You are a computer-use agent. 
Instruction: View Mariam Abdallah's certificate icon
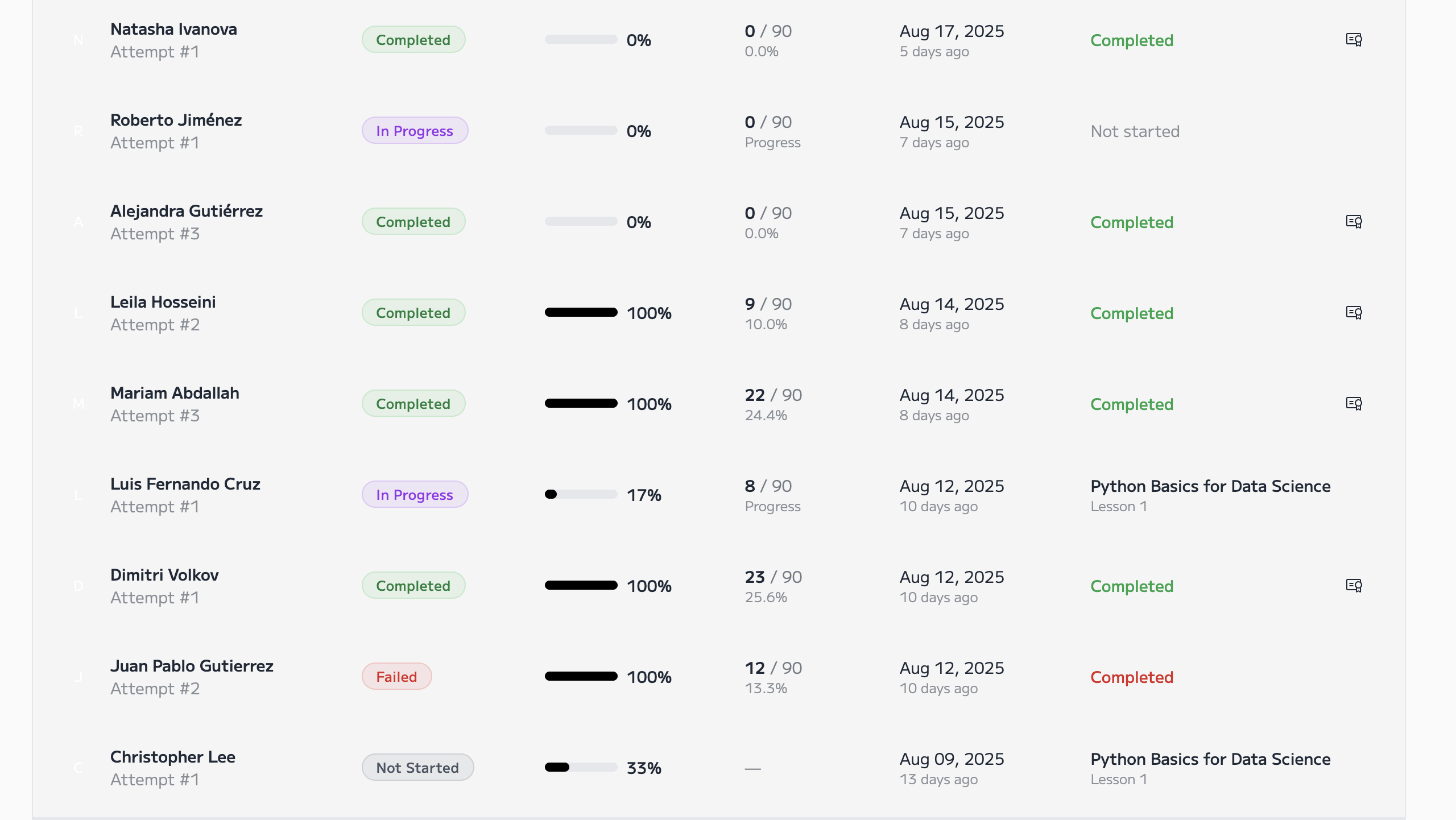[1354, 403]
